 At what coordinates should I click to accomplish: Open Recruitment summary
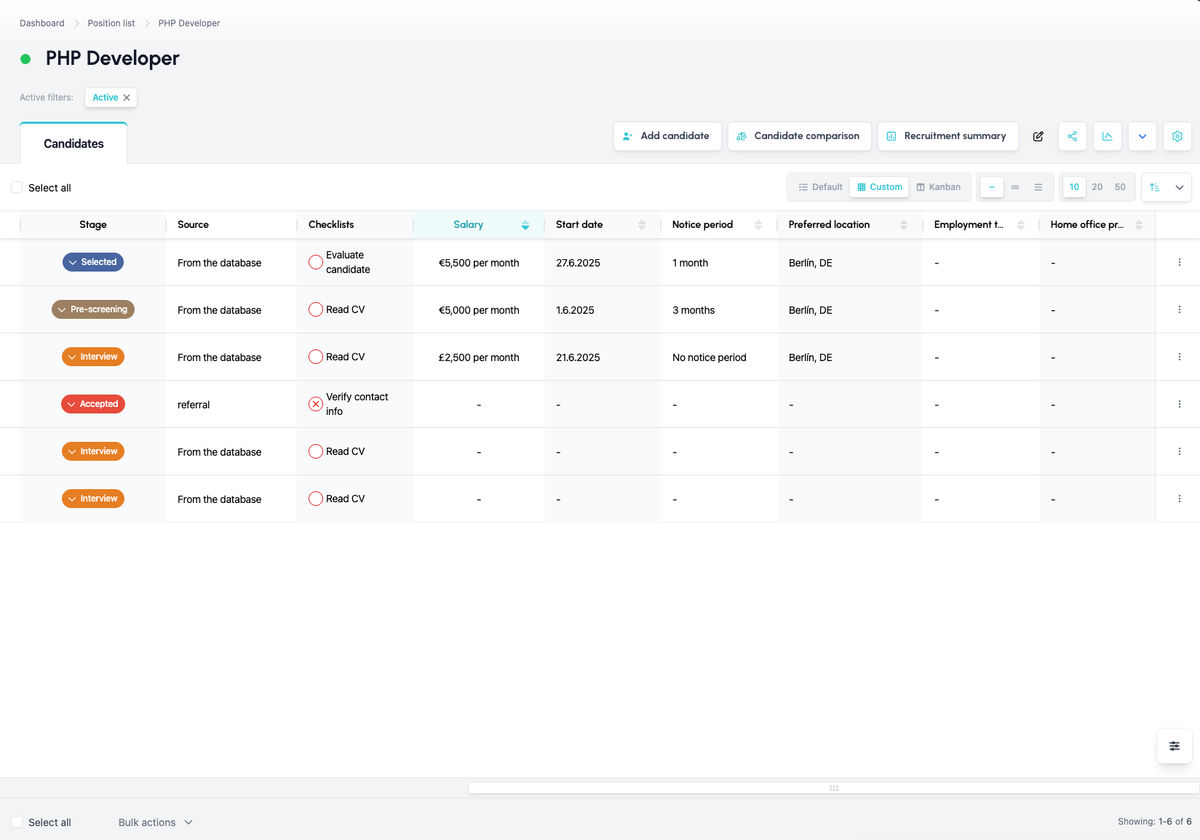pos(947,136)
